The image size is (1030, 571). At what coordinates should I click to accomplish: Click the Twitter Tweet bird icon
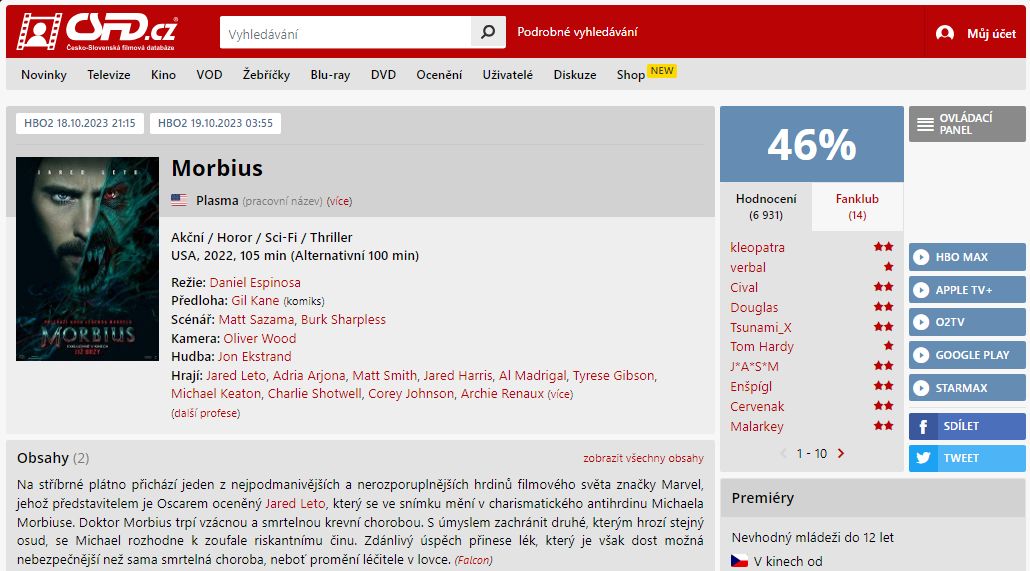pos(921,458)
